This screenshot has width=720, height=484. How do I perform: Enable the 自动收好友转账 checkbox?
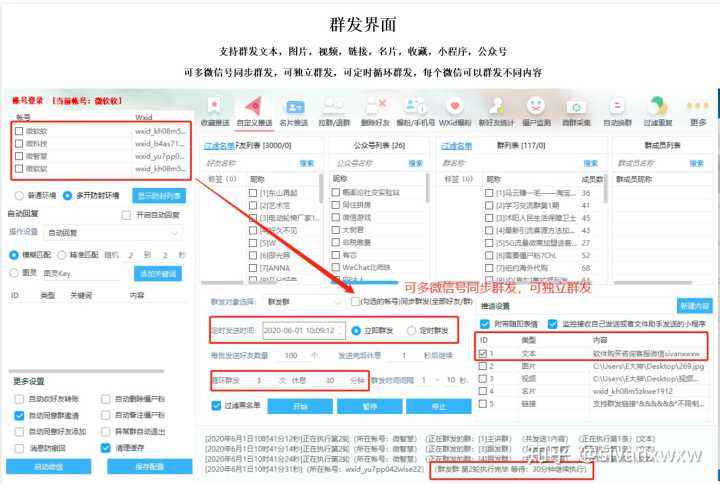click(19, 399)
